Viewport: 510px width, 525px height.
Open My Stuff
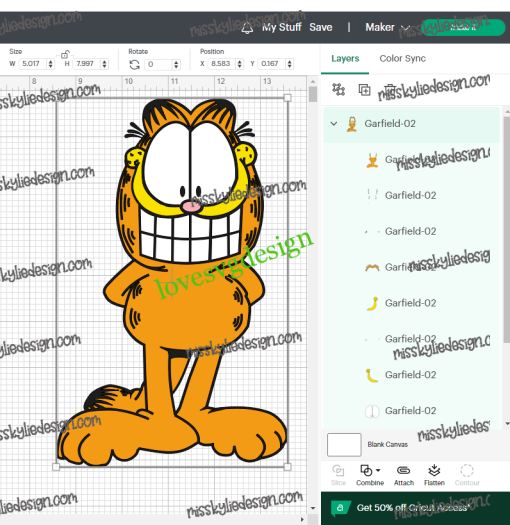click(282, 27)
